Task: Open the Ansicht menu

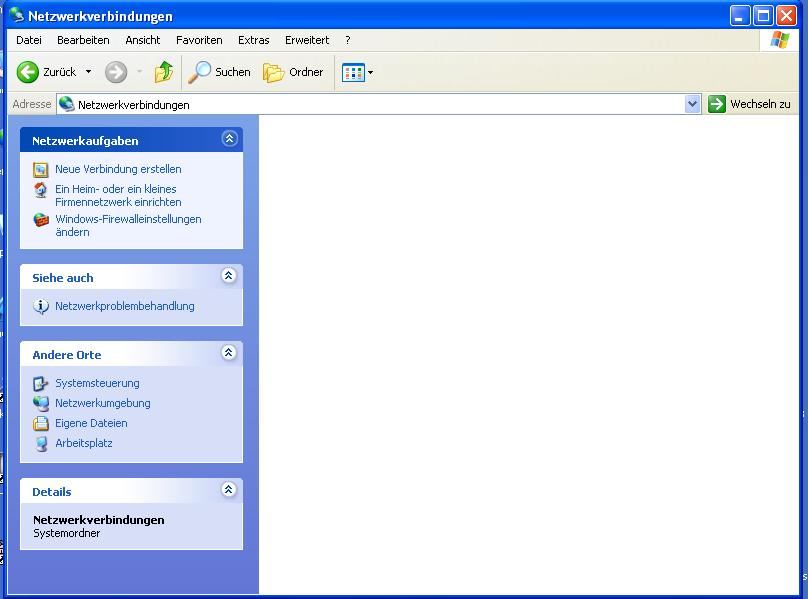Action: (143, 40)
